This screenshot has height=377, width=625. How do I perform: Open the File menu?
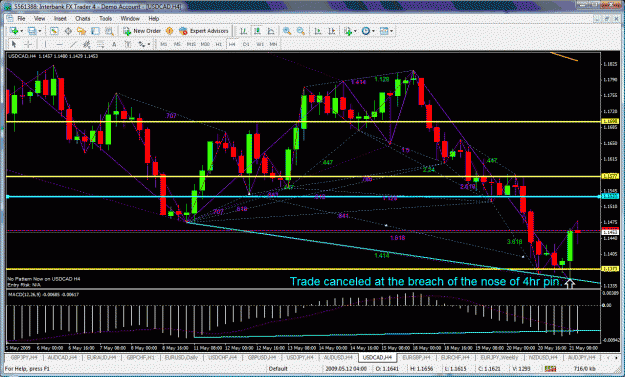[21, 18]
